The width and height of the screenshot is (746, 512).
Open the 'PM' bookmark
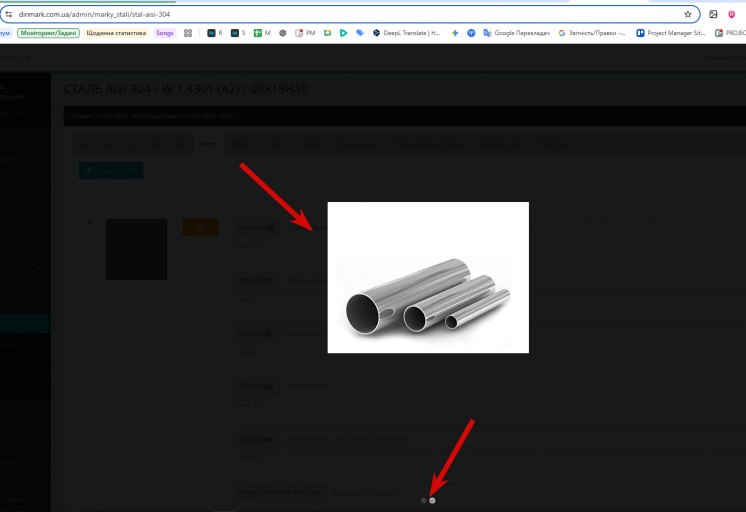coord(305,33)
